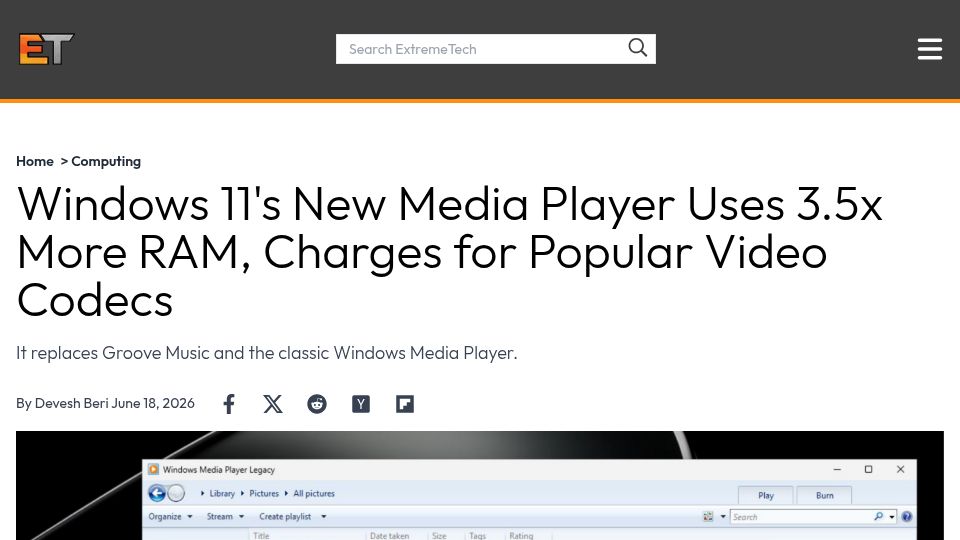This screenshot has height=540, width=960.
Task: Click help icon in Media Player image
Action: click(907, 517)
